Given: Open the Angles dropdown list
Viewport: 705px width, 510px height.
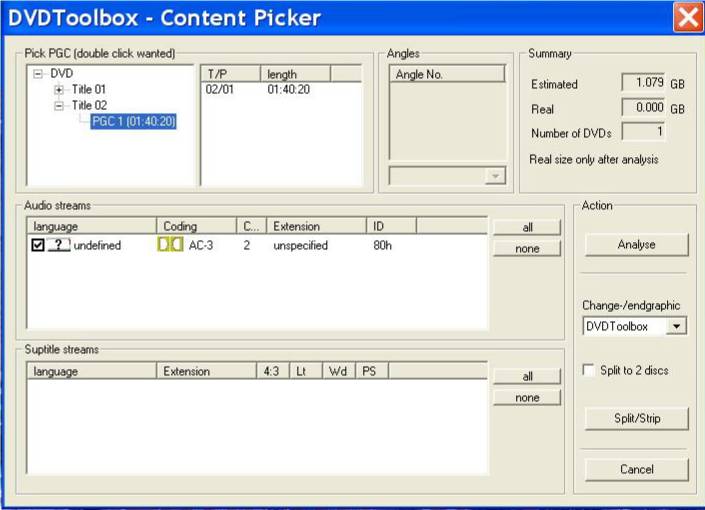Looking at the screenshot, I should (x=495, y=176).
